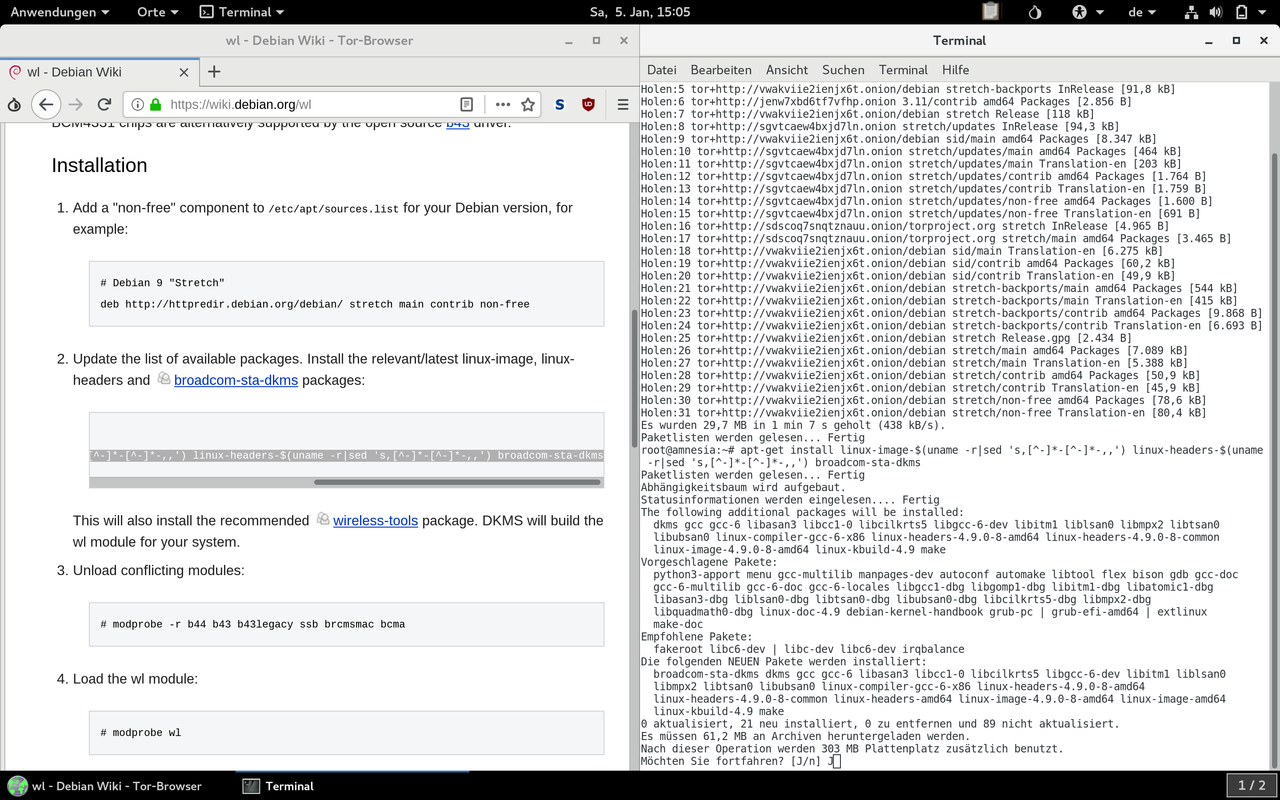The width and height of the screenshot is (1280, 800).
Task: Reload the Debian Wiki page
Action: (x=104, y=104)
